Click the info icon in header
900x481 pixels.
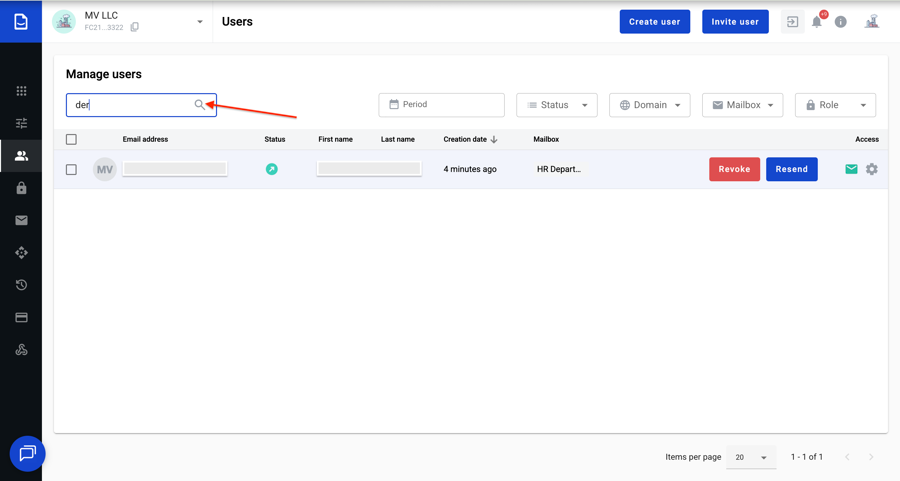[841, 22]
